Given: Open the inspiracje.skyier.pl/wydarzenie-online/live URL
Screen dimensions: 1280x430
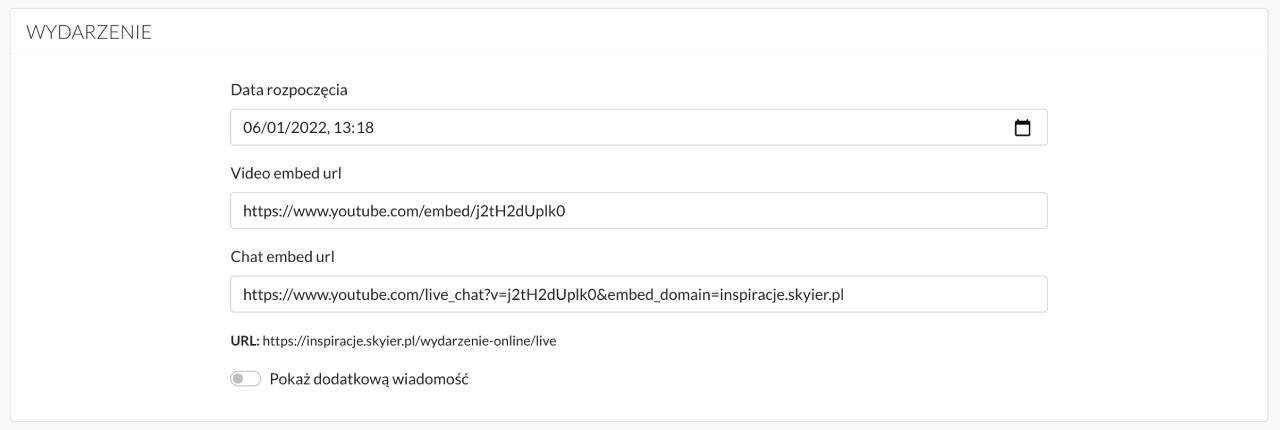Looking at the screenshot, I should 409,341.
